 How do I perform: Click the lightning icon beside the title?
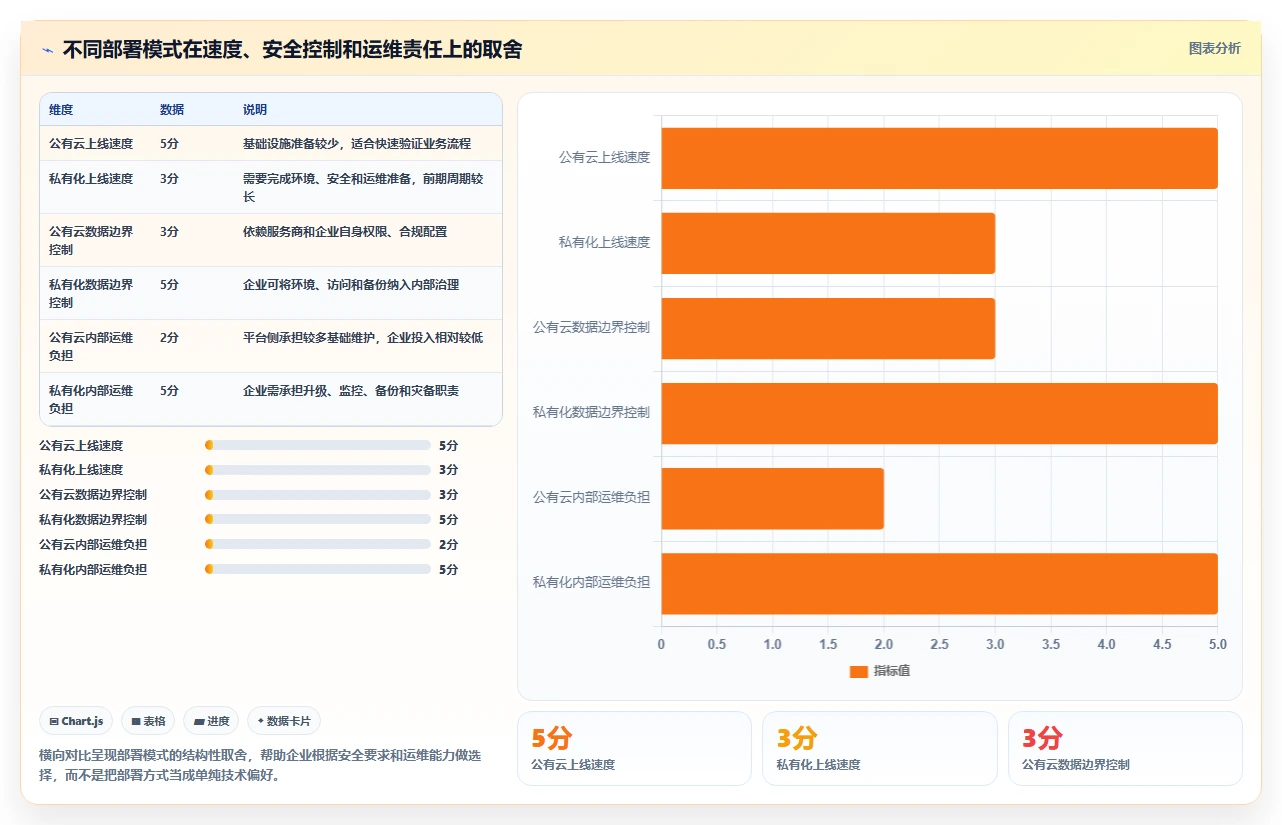pyautogui.click(x=48, y=50)
